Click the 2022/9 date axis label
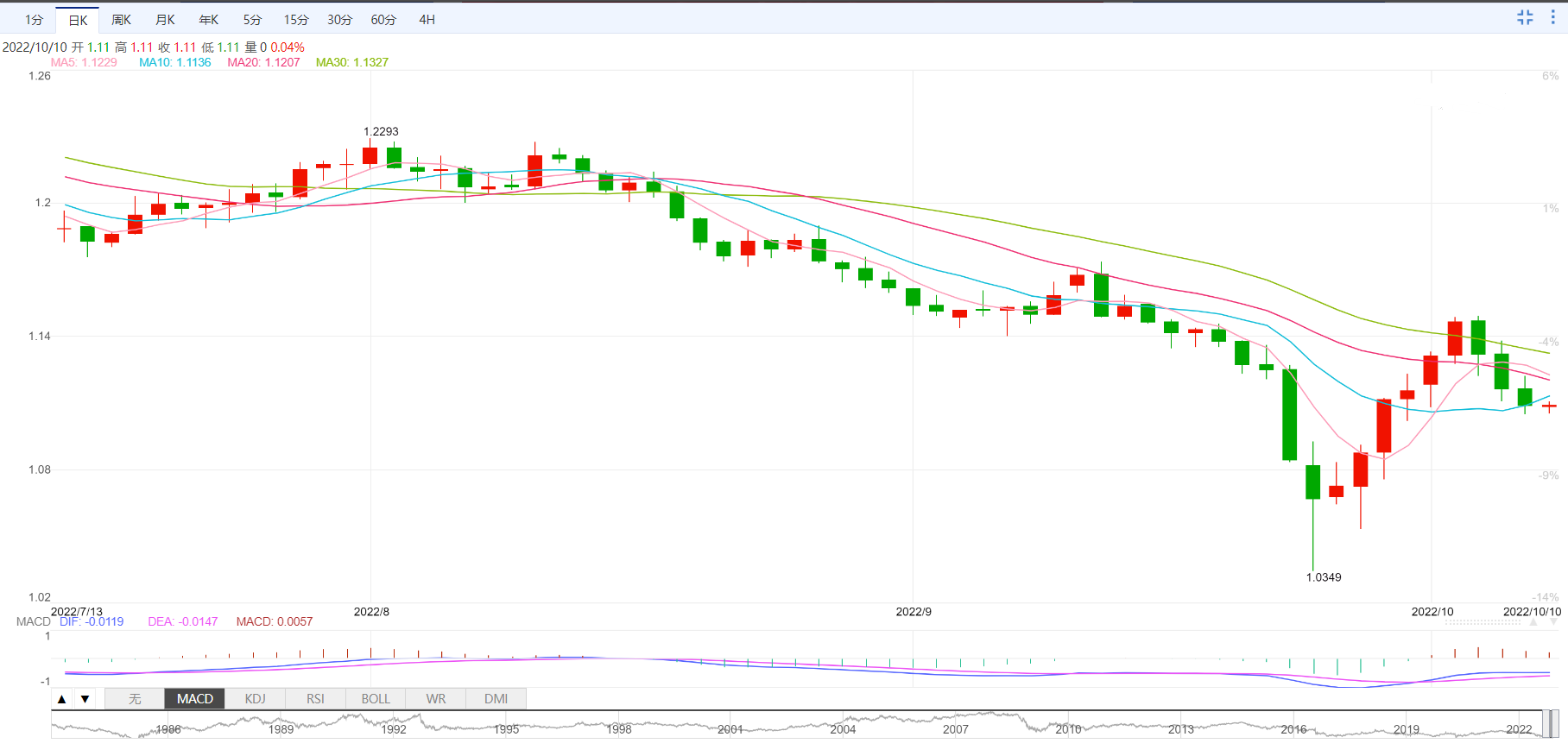Screen dimensions: 1568x756 point(914,611)
